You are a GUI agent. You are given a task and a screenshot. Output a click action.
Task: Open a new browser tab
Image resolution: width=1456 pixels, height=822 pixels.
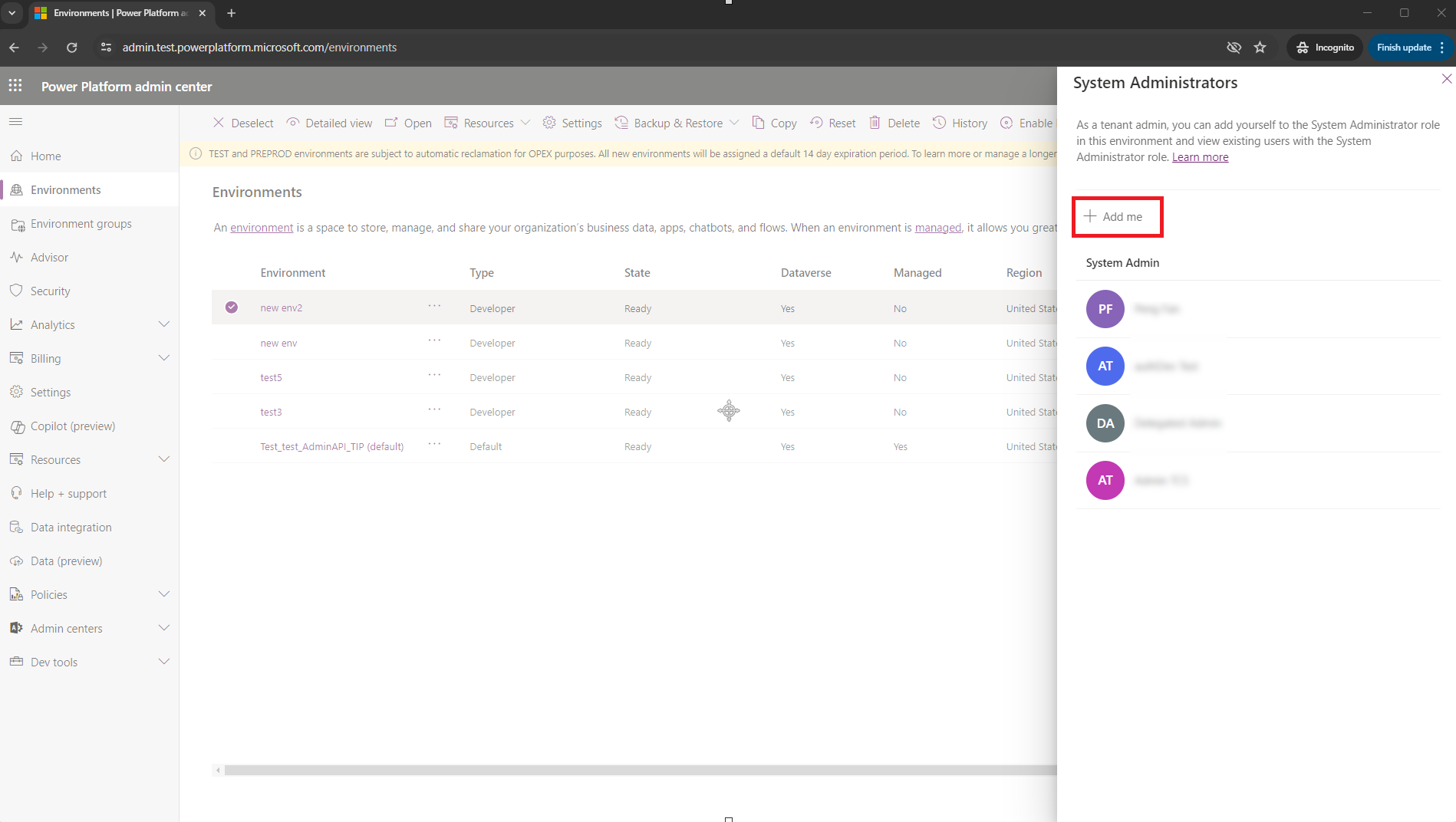tap(231, 13)
